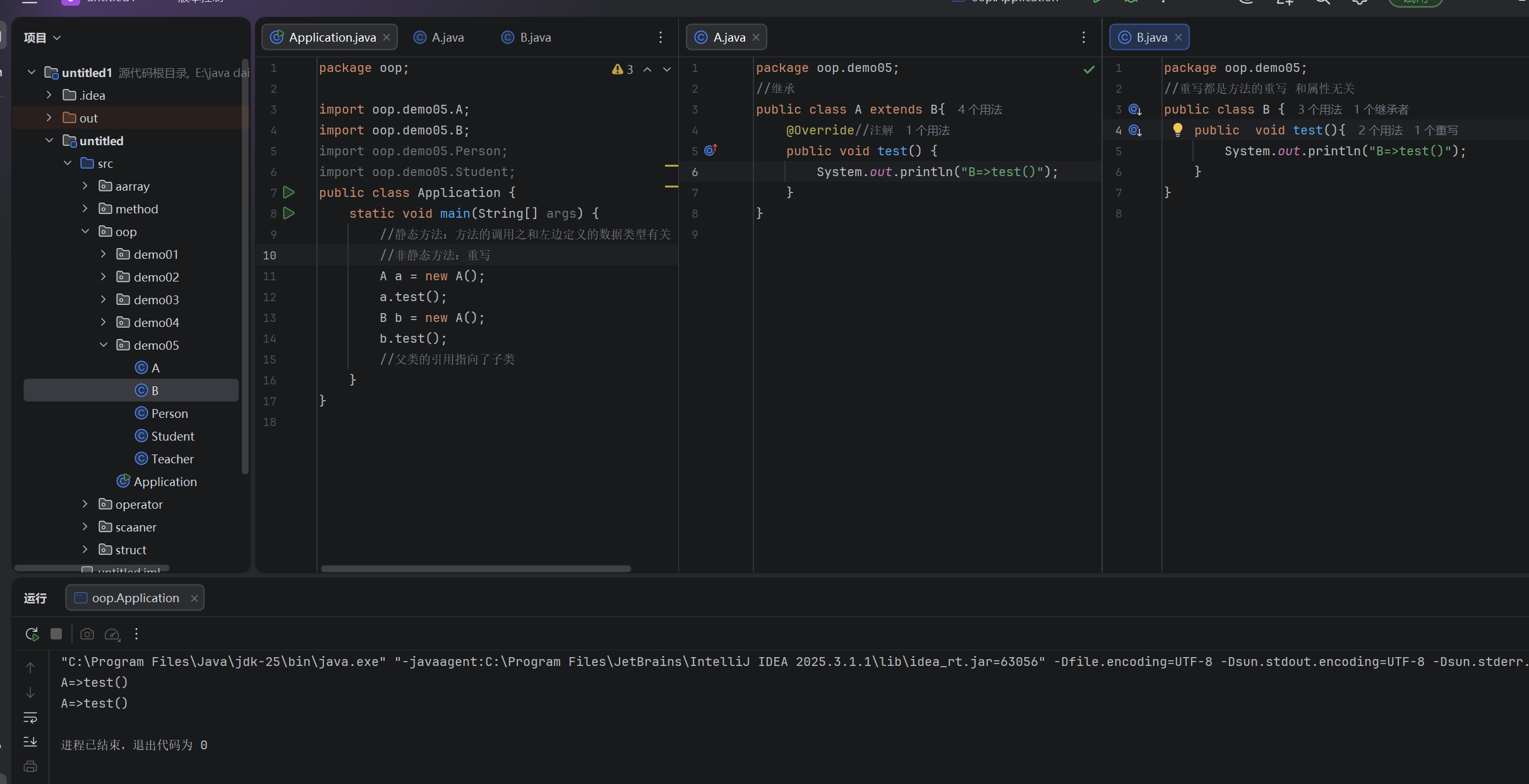Open the Teacher class in project tree

tap(172, 459)
